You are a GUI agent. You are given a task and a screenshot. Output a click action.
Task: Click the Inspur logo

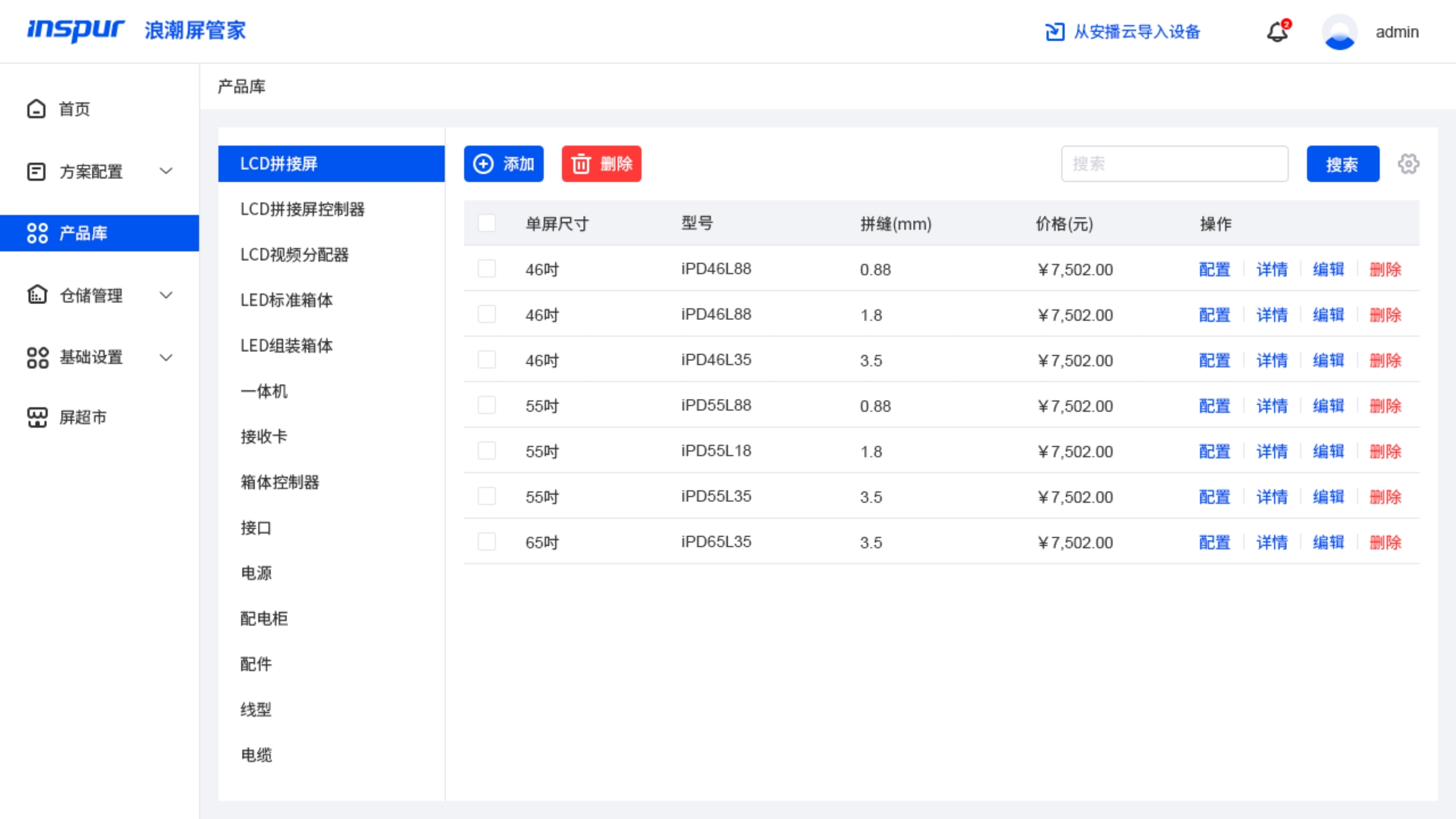coord(75,30)
